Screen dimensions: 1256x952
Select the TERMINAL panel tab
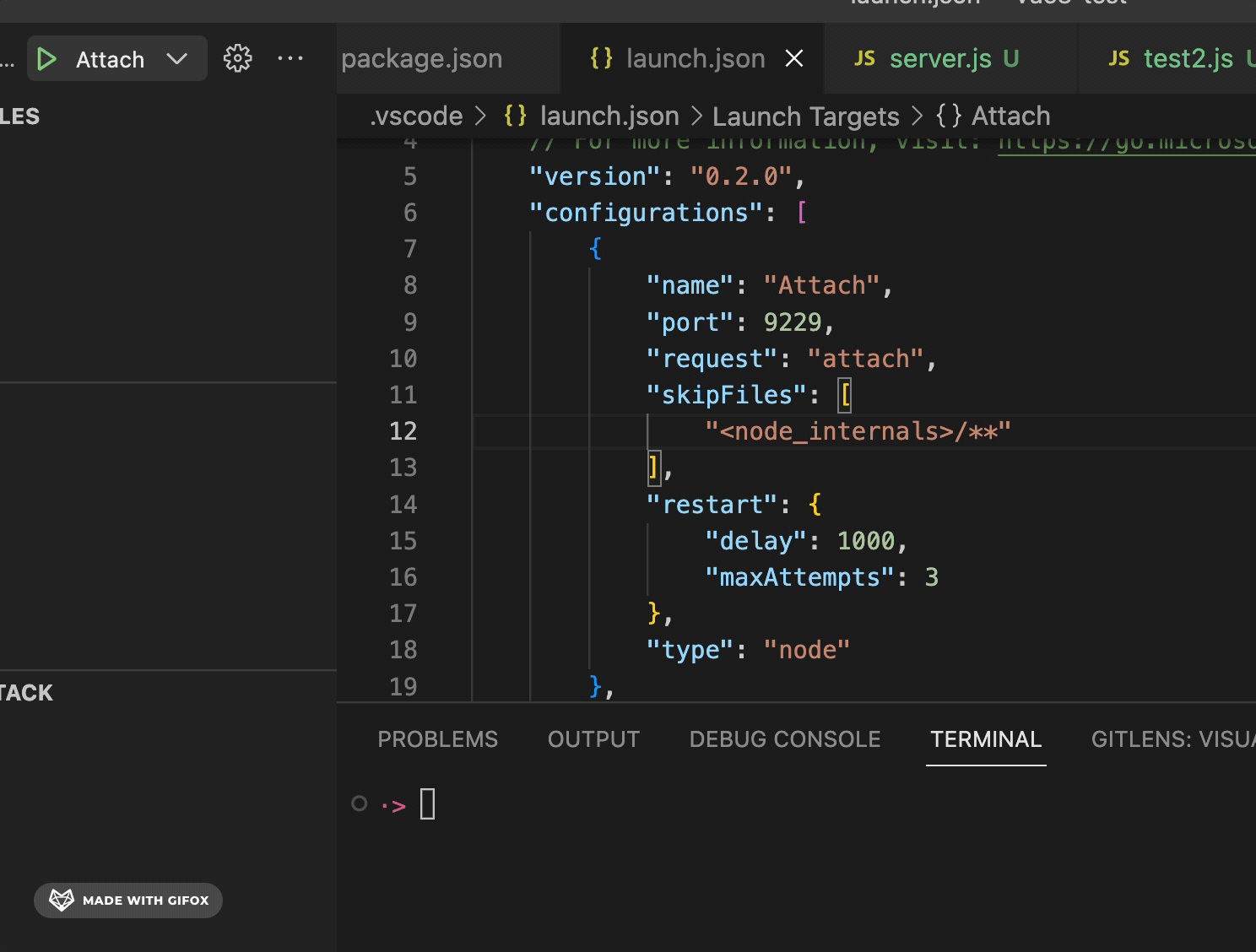[985, 739]
